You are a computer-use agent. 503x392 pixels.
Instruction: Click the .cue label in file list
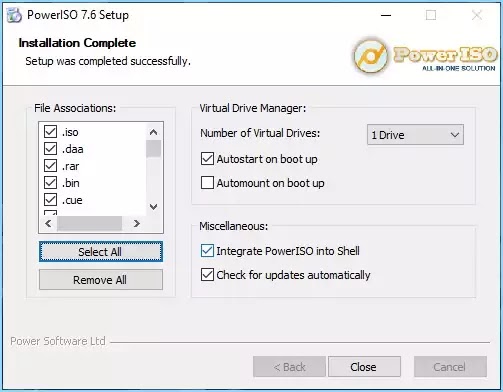72,200
